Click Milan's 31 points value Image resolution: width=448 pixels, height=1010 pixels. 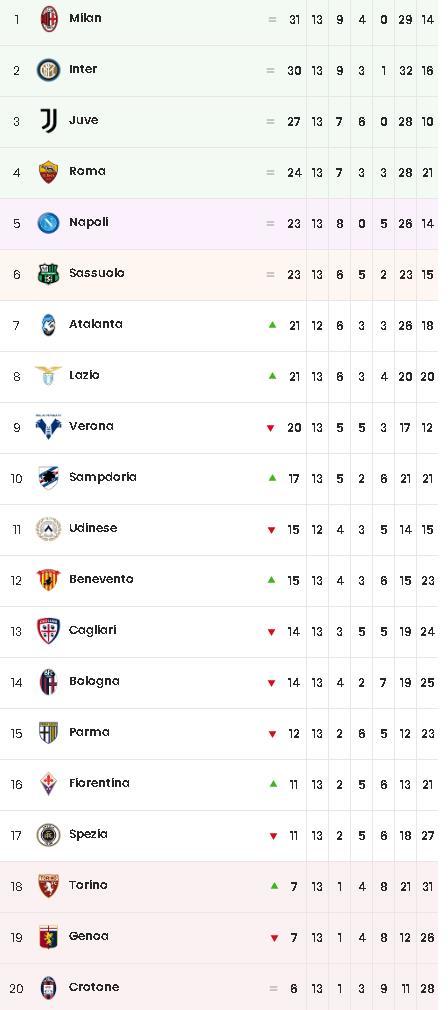294,20
